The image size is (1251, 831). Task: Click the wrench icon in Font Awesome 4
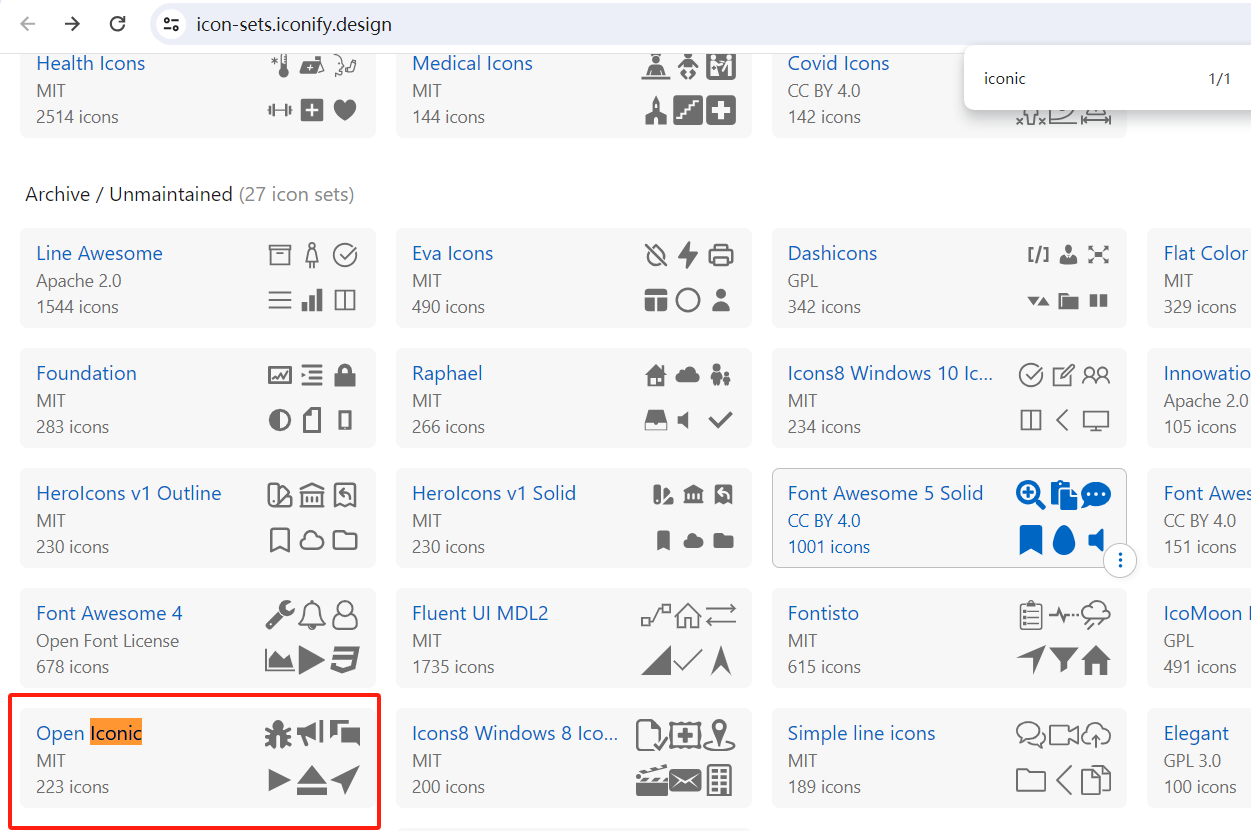pos(279,614)
